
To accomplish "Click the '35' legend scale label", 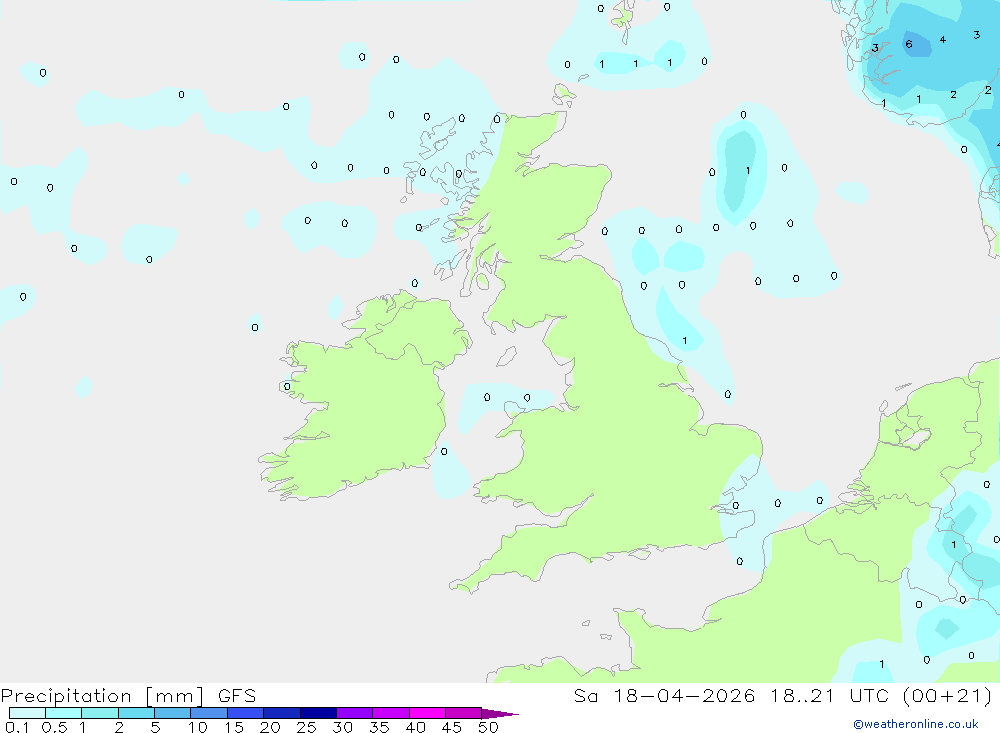I will click(x=379, y=727).
